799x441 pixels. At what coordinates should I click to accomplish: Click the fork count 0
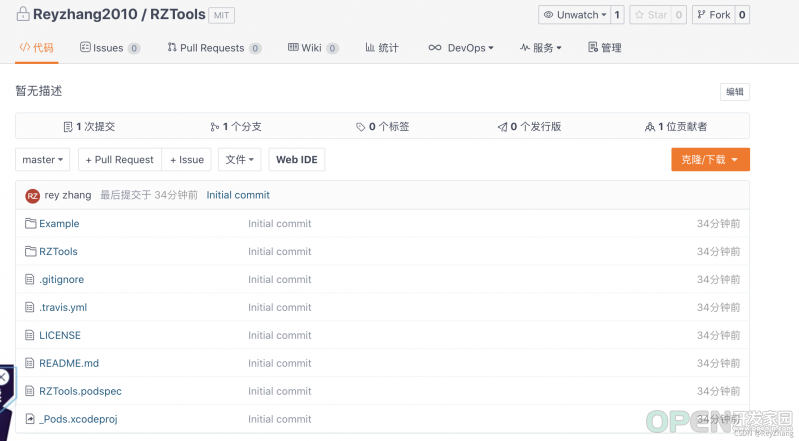pyautogui.click(x=742, y=15)
